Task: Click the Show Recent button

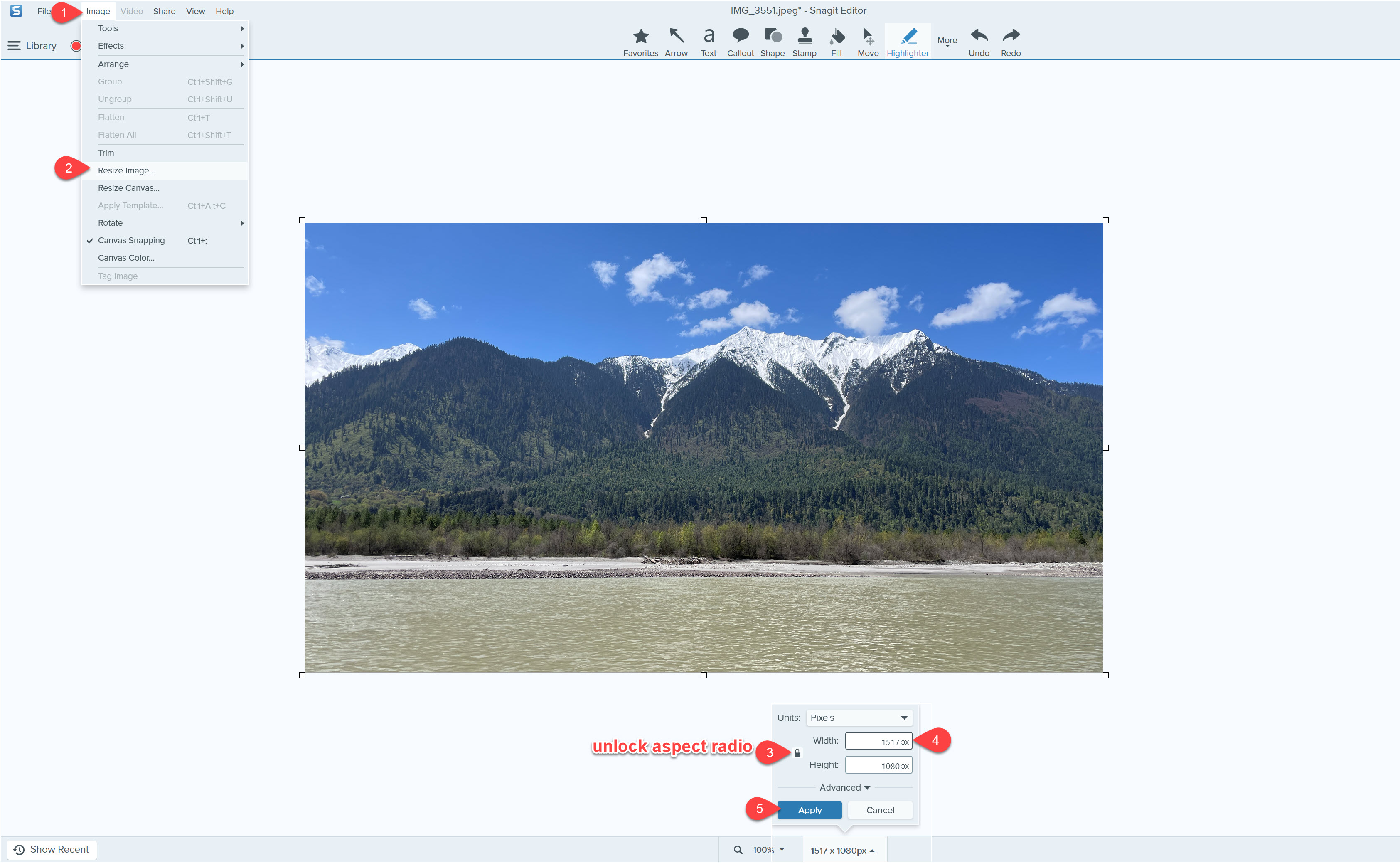Action: click(52, 849)
